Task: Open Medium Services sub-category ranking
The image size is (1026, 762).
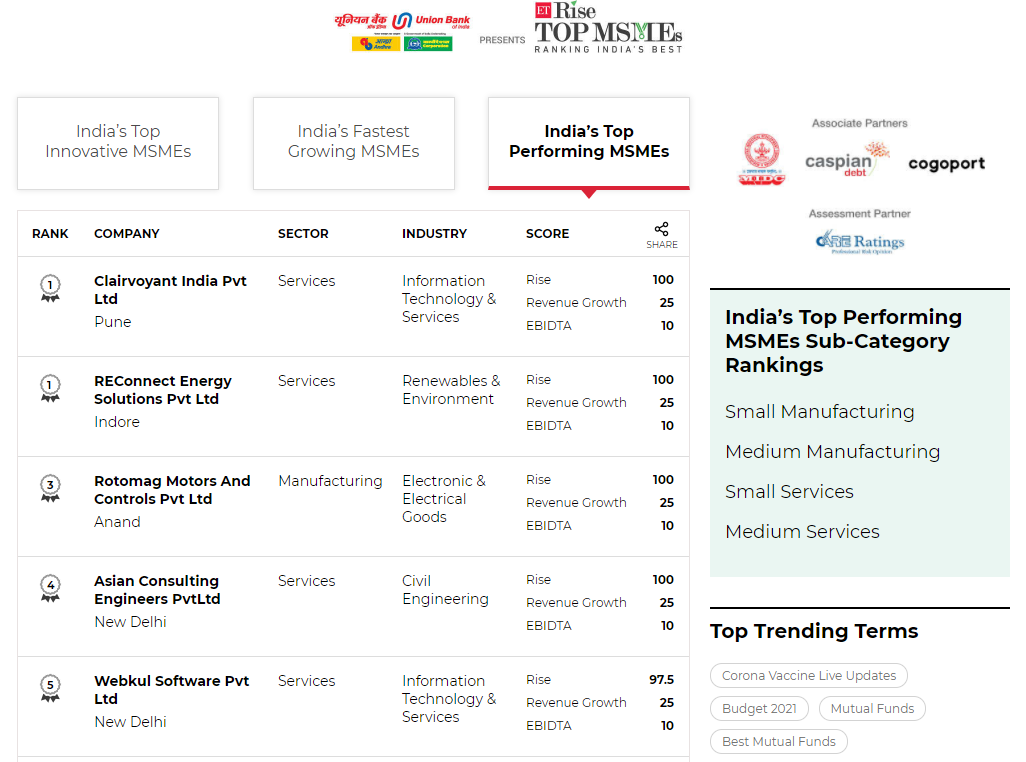Action: pos(802,531)
